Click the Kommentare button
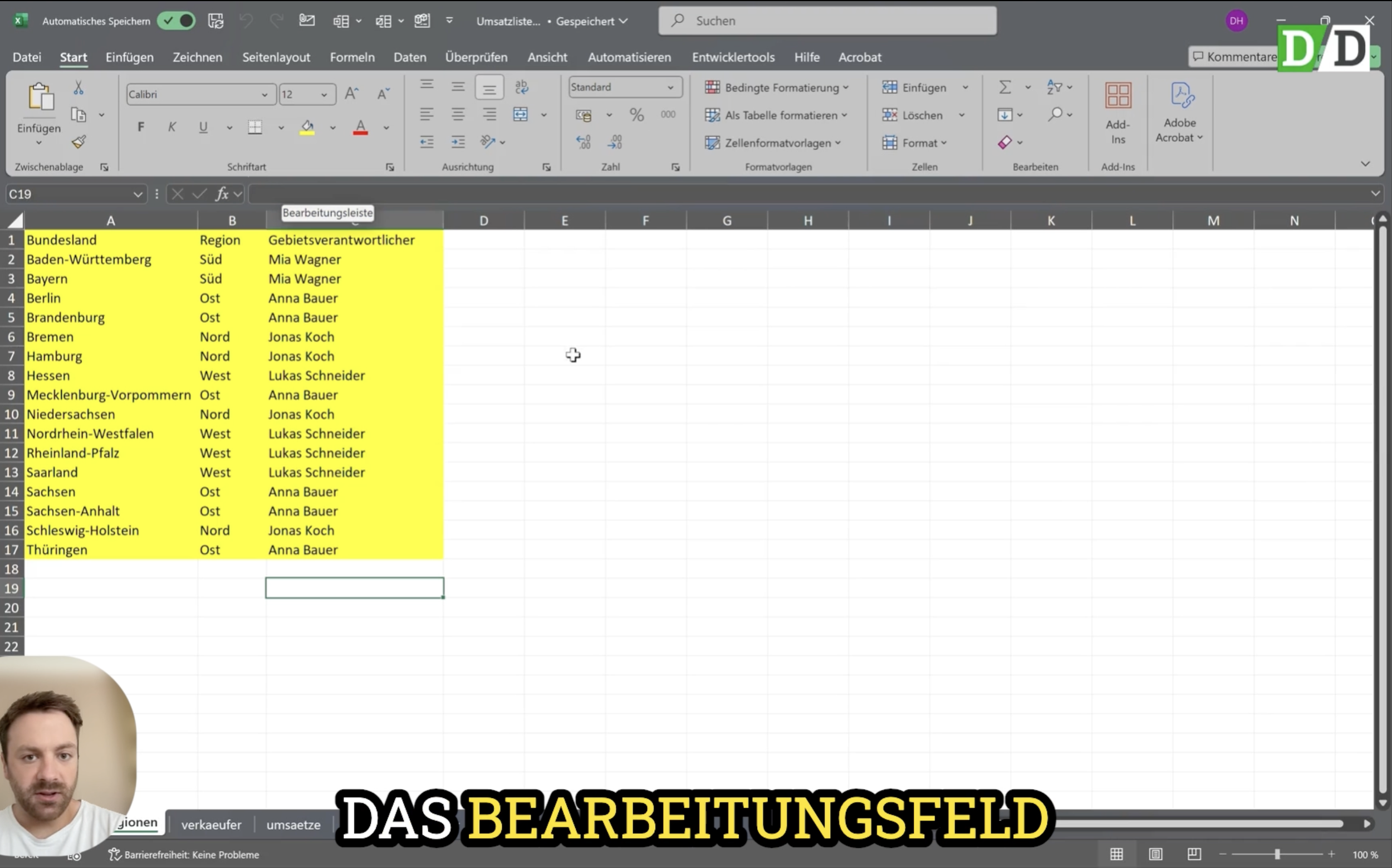1392x868 pixels. [x=1234, y=57]
